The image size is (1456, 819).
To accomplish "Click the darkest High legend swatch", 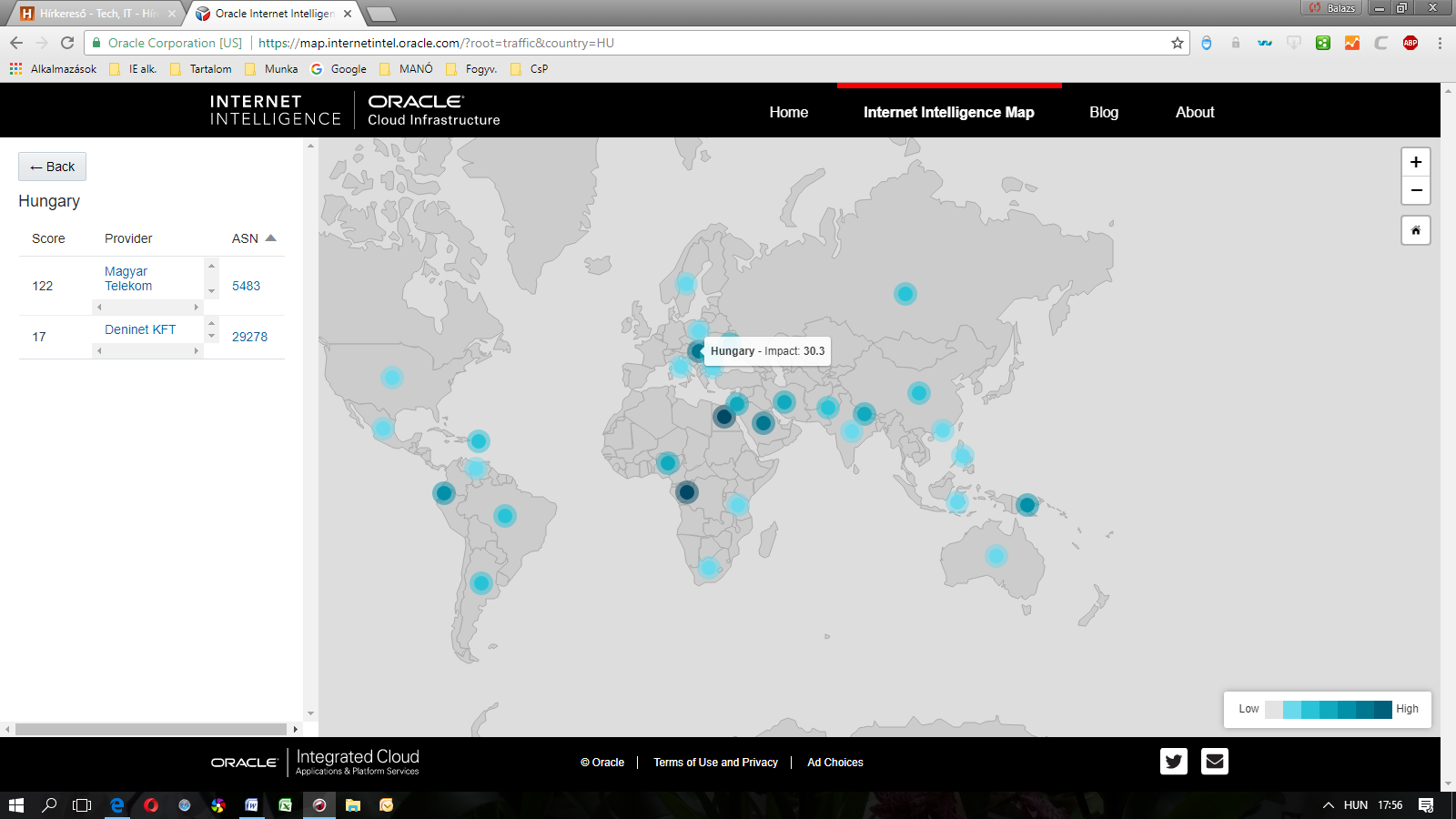I will (x=1383, y=710).
